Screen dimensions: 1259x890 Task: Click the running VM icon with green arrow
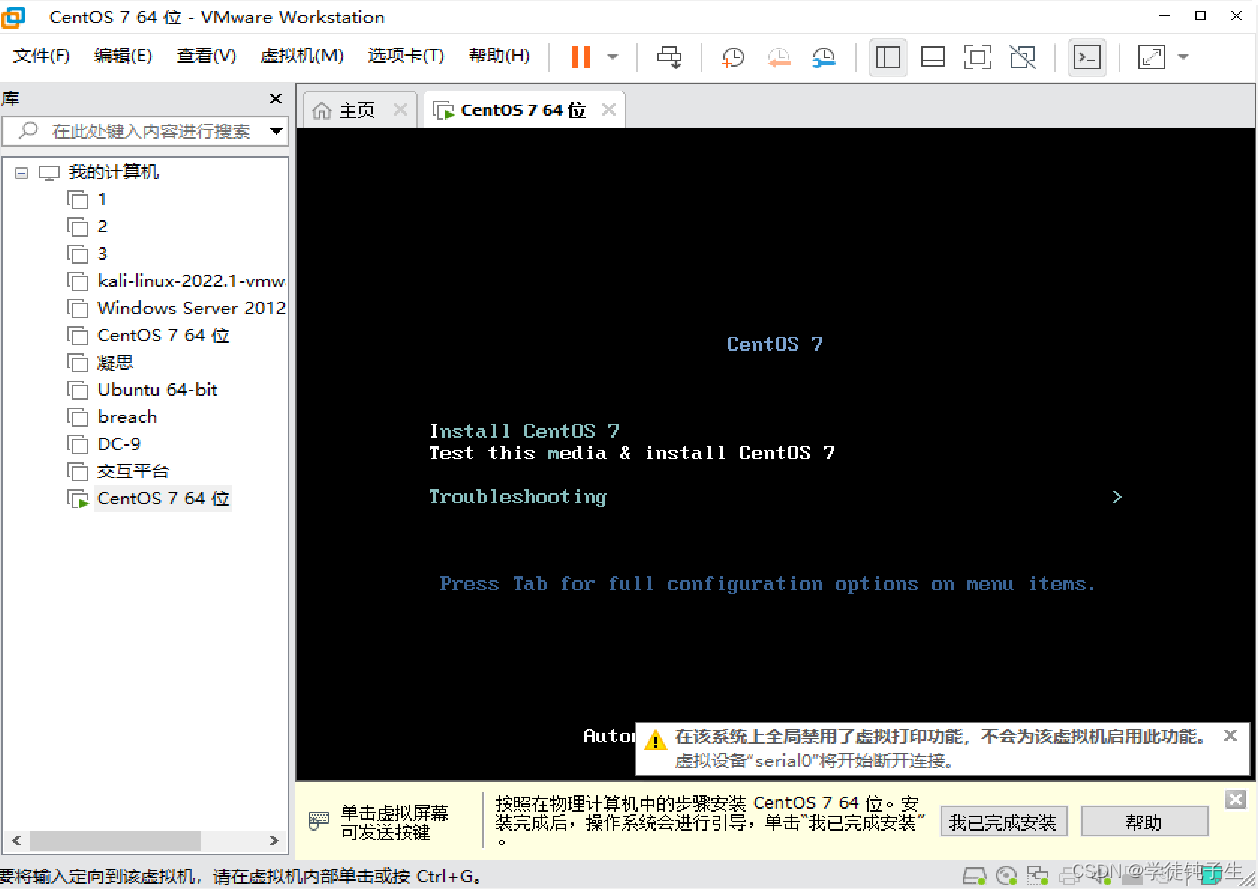pos(78,498)
